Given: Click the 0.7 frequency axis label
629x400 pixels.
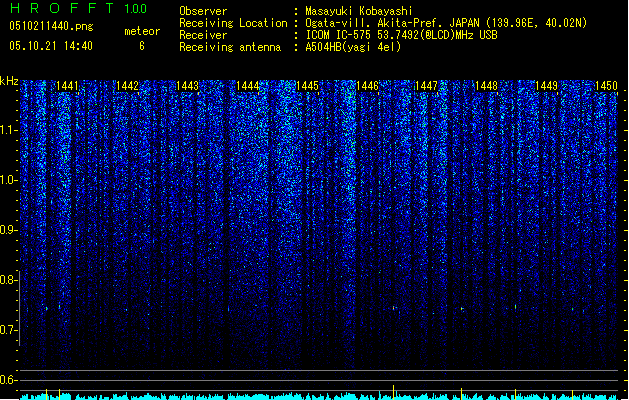Looking at the screenshot, I should [x=8, y=330].
